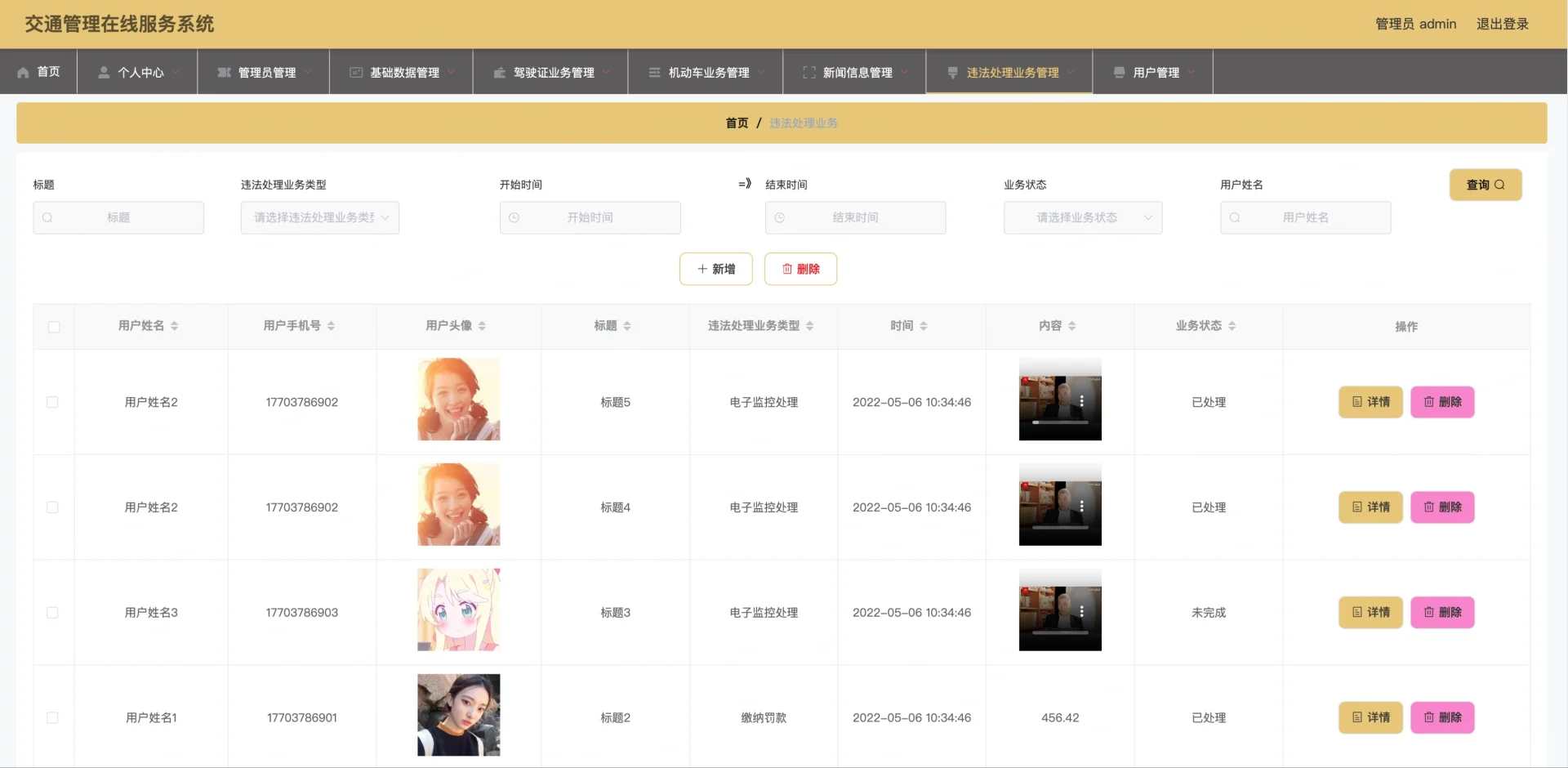
Task: Click the sort arrows on 用户姓名 column
Action: pos(175,326)
